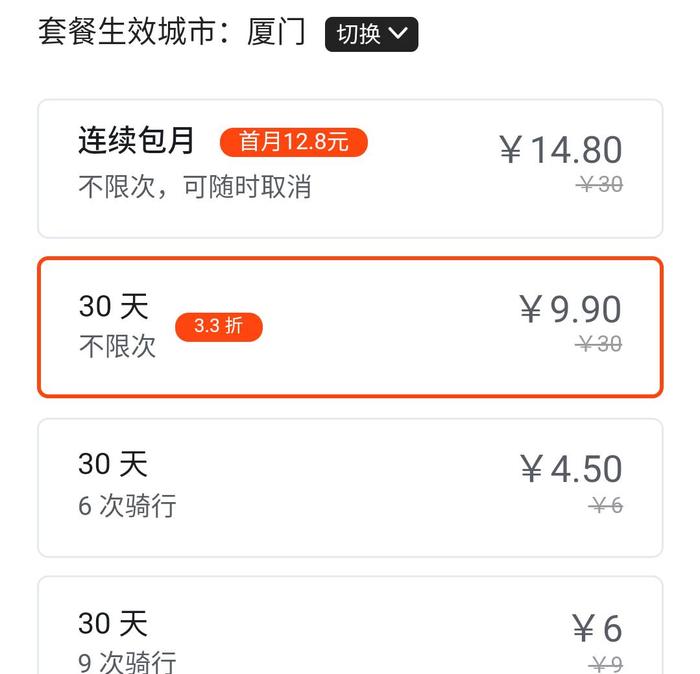Screen dimensions: 700x674
Task: Click the ¥6 price of 9 次骑行
Action: click(x=597, y=628)
